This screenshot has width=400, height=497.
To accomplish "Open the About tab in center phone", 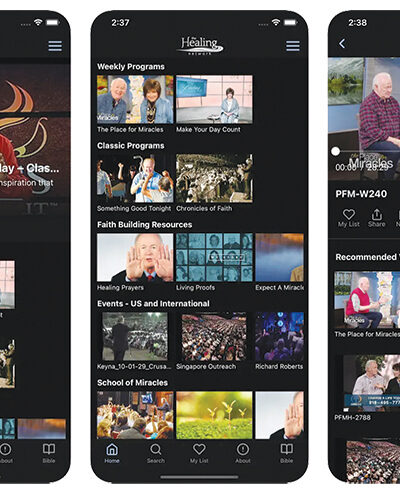I will point(243,453).
